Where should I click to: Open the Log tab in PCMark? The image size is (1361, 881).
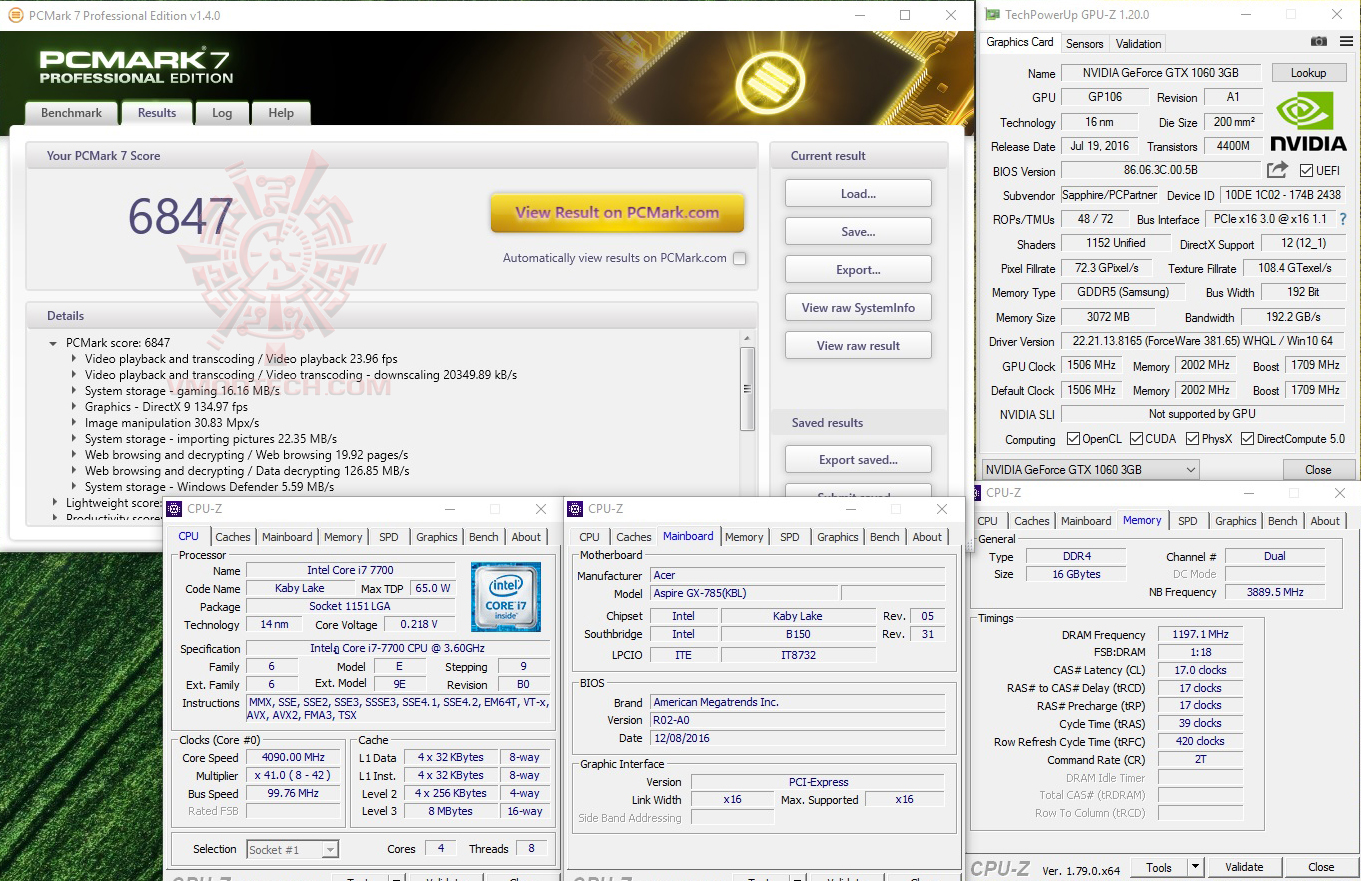[222, 113]
